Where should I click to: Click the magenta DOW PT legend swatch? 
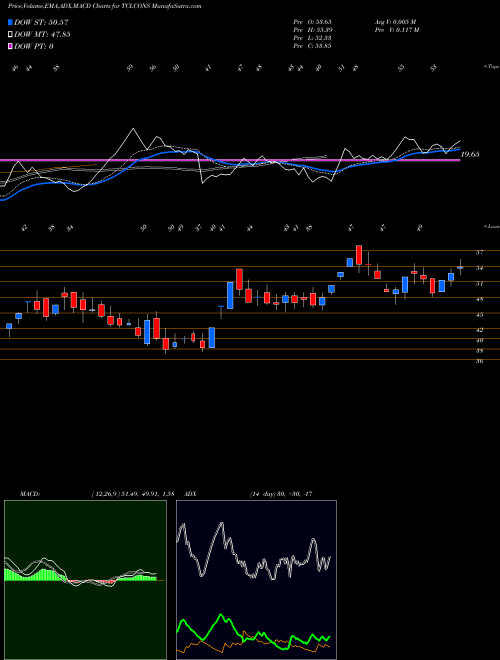(10, 46)
